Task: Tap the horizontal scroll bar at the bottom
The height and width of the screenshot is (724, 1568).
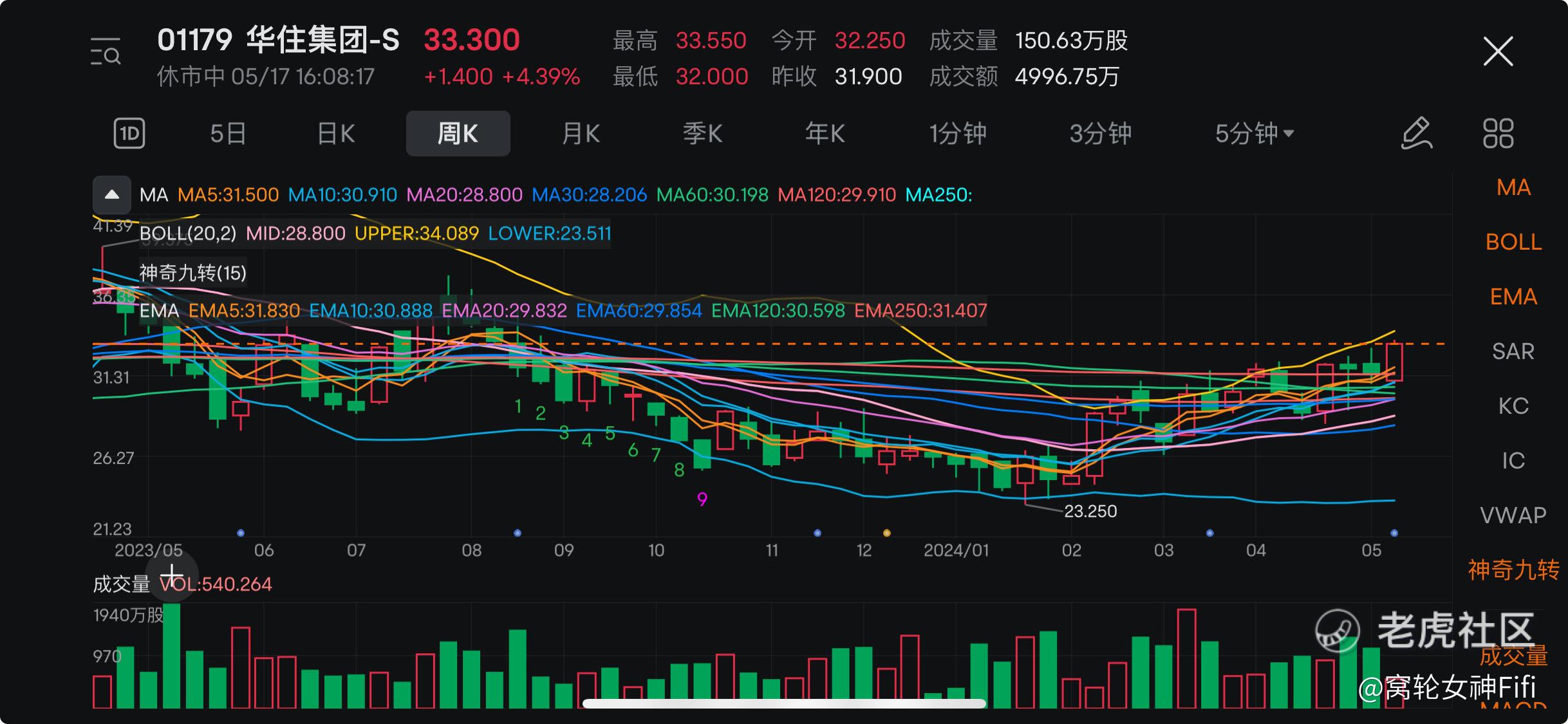Action: pyautogui.click(x=784, y=703)
